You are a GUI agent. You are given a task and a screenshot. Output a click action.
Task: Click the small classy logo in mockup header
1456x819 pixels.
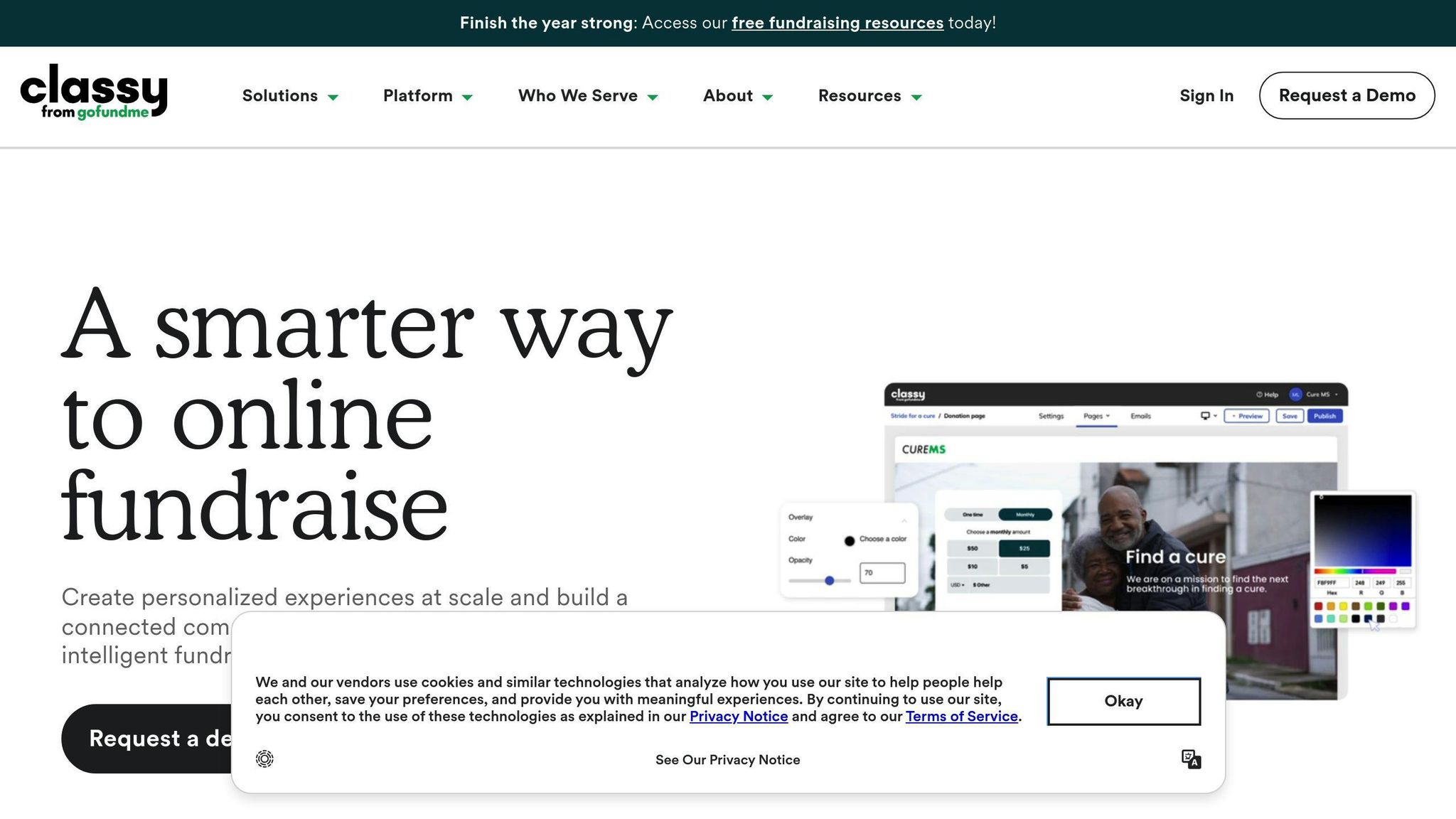click(x=908, y=395)
